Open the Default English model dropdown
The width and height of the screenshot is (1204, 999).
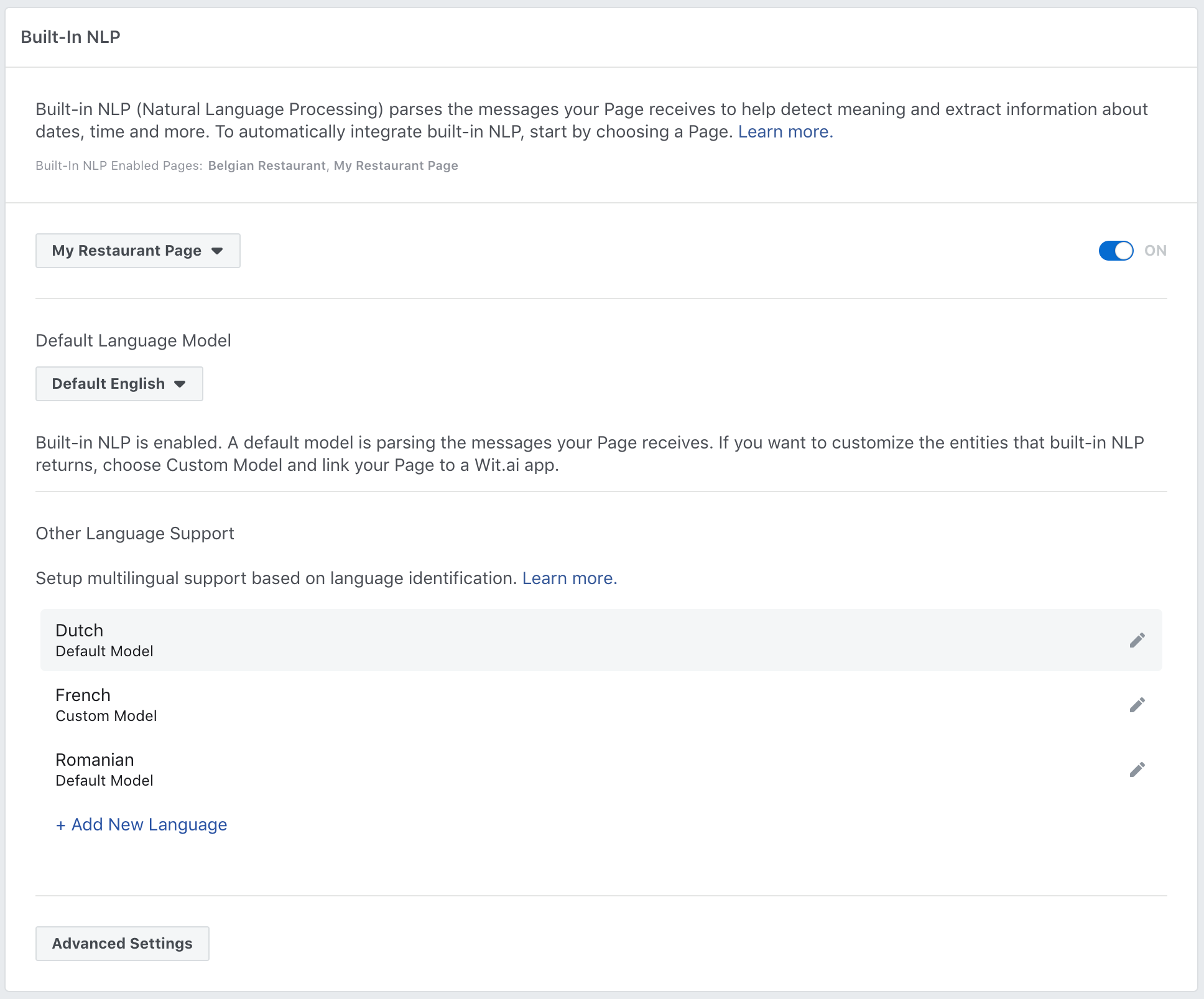point(119,384)
